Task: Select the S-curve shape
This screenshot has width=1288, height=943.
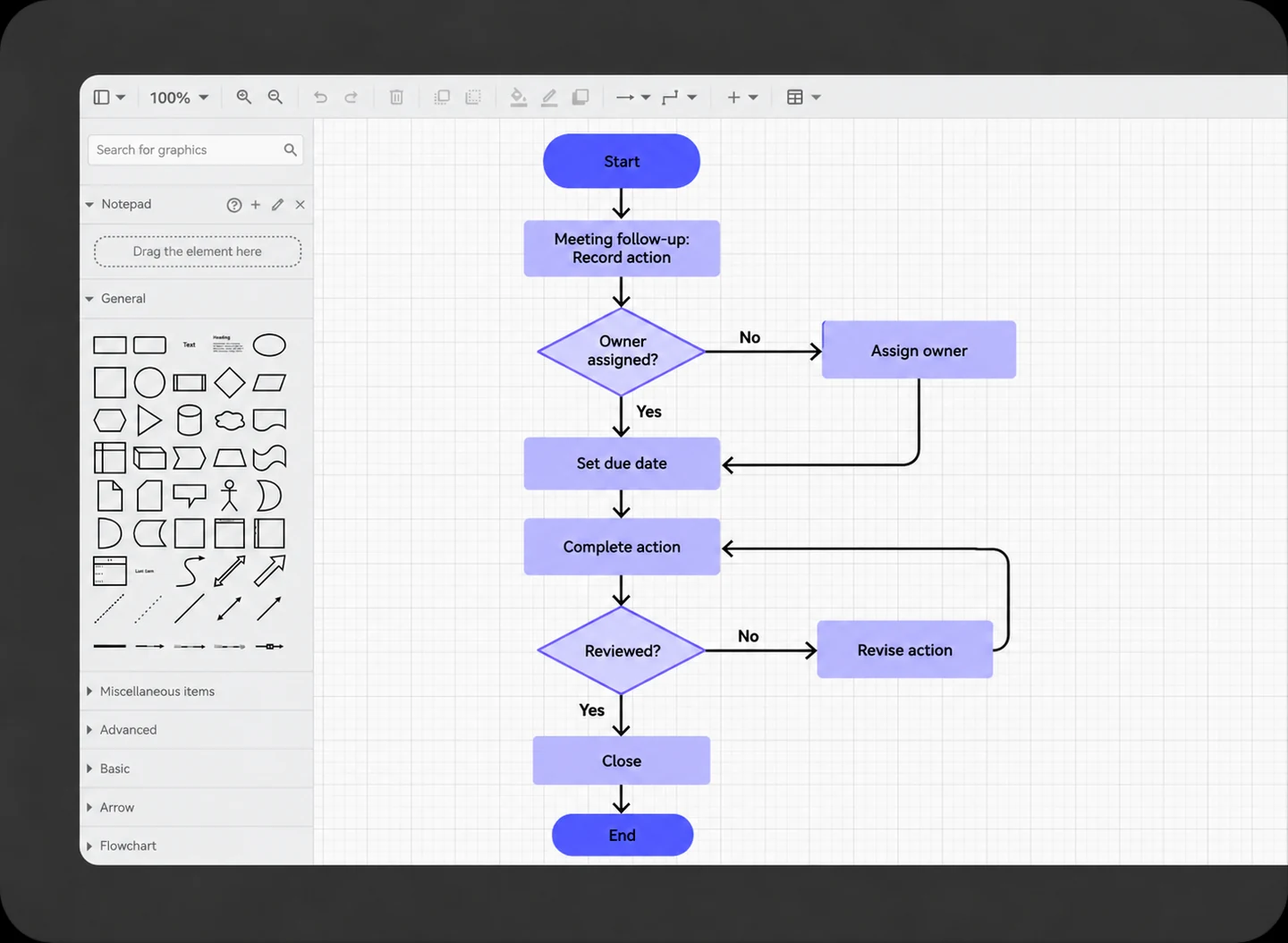Action: 190,571
